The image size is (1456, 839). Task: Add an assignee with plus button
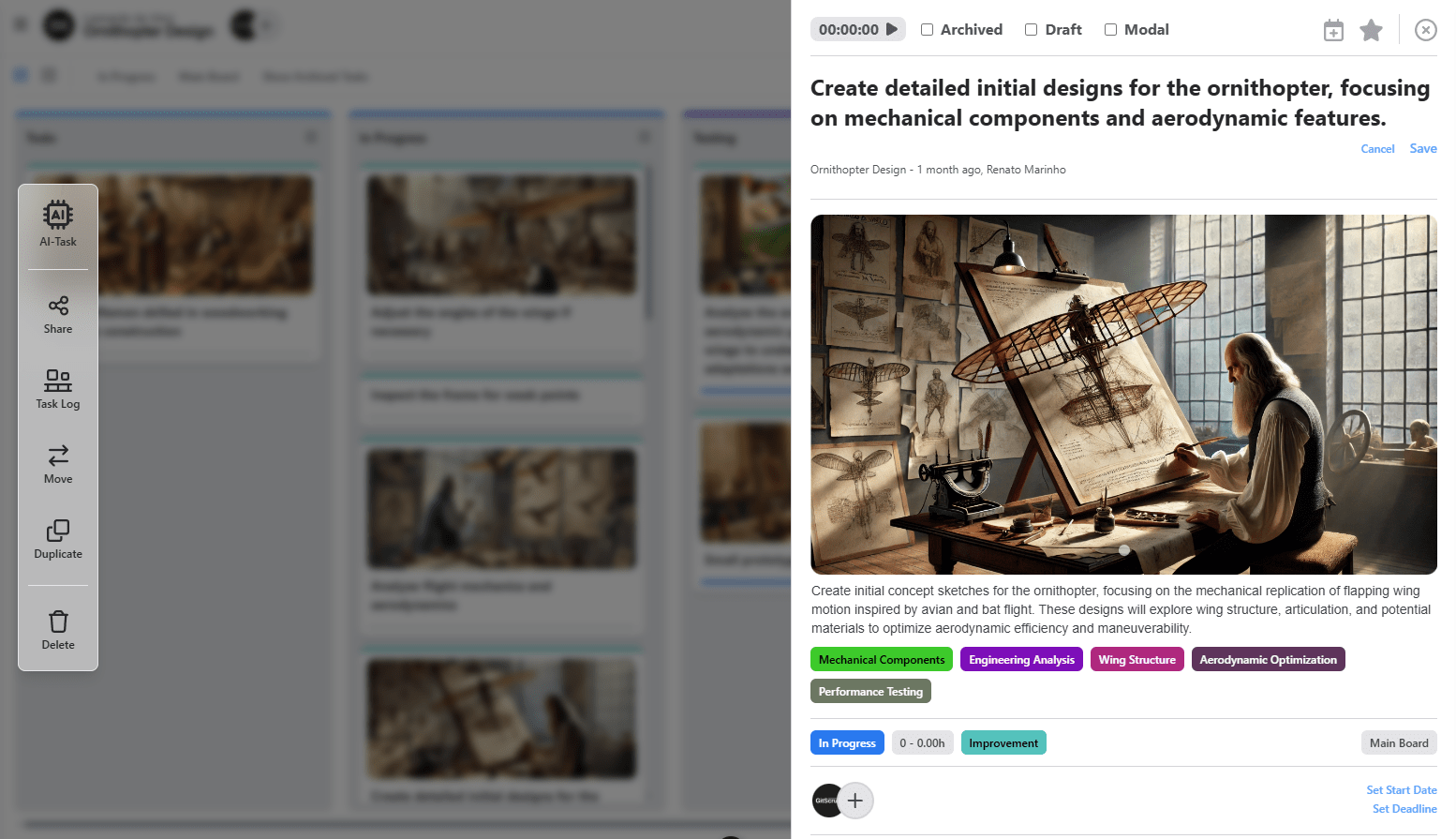(854, 801)
